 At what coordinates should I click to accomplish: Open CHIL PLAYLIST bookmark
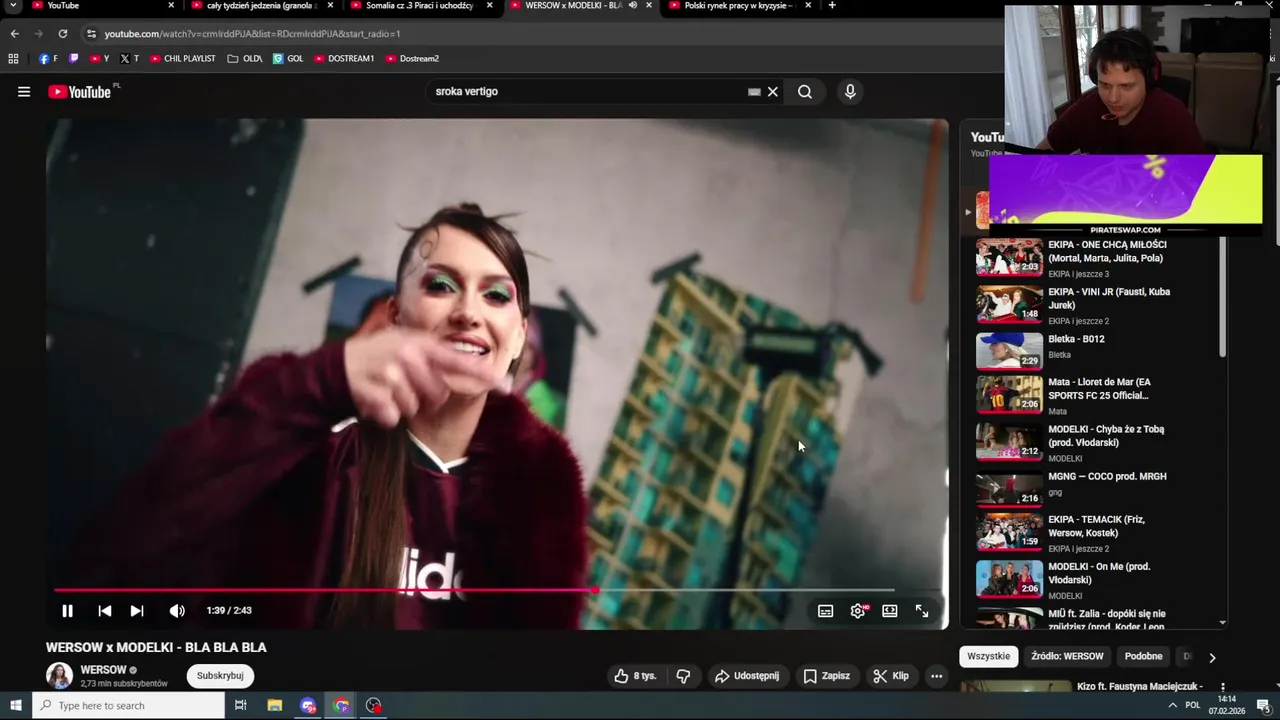point(182,59)
